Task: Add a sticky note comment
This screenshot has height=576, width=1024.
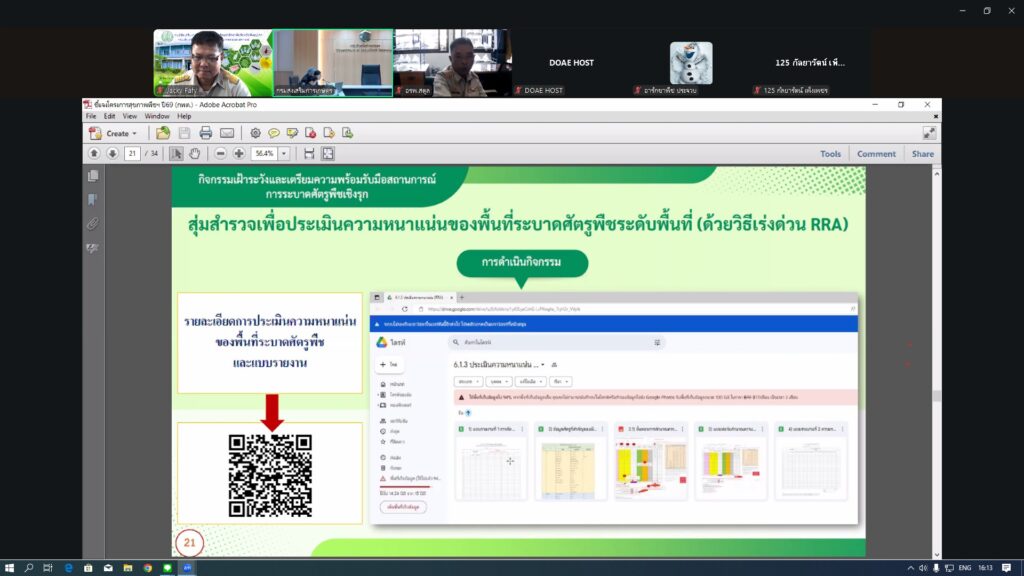Action: pos(273,133)
